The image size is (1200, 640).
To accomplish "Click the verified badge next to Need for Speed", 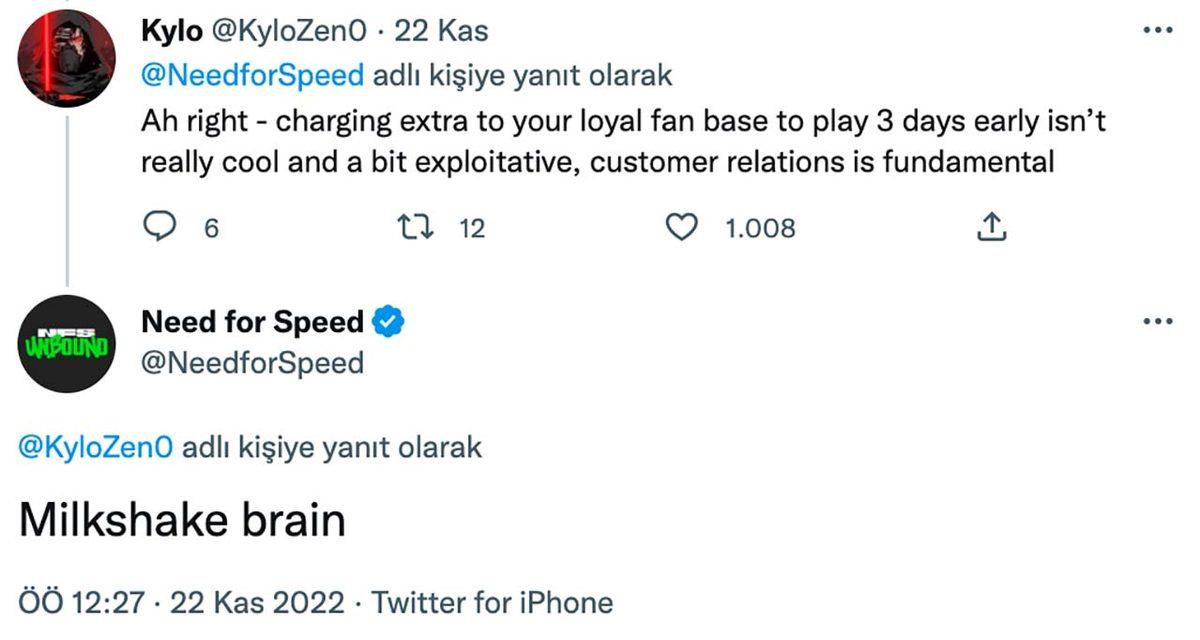I will tap(388, 320).
